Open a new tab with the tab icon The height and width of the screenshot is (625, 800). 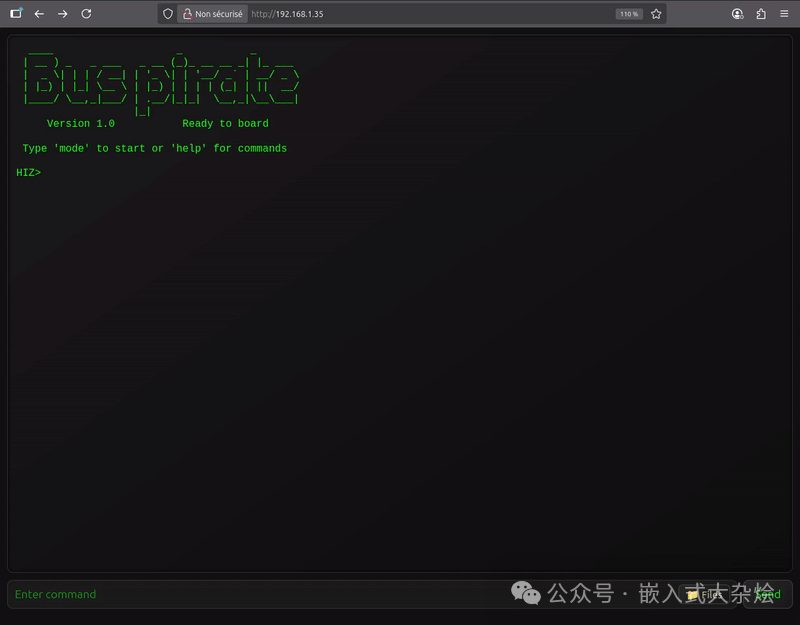[x=16, y=13]
